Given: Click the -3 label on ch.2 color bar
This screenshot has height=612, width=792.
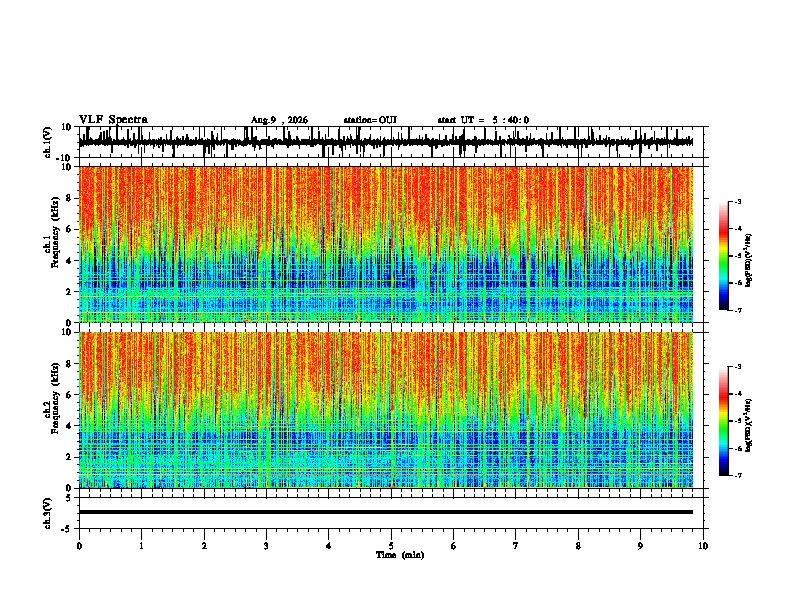Looking at the screenshot, I should click(737, 367).
